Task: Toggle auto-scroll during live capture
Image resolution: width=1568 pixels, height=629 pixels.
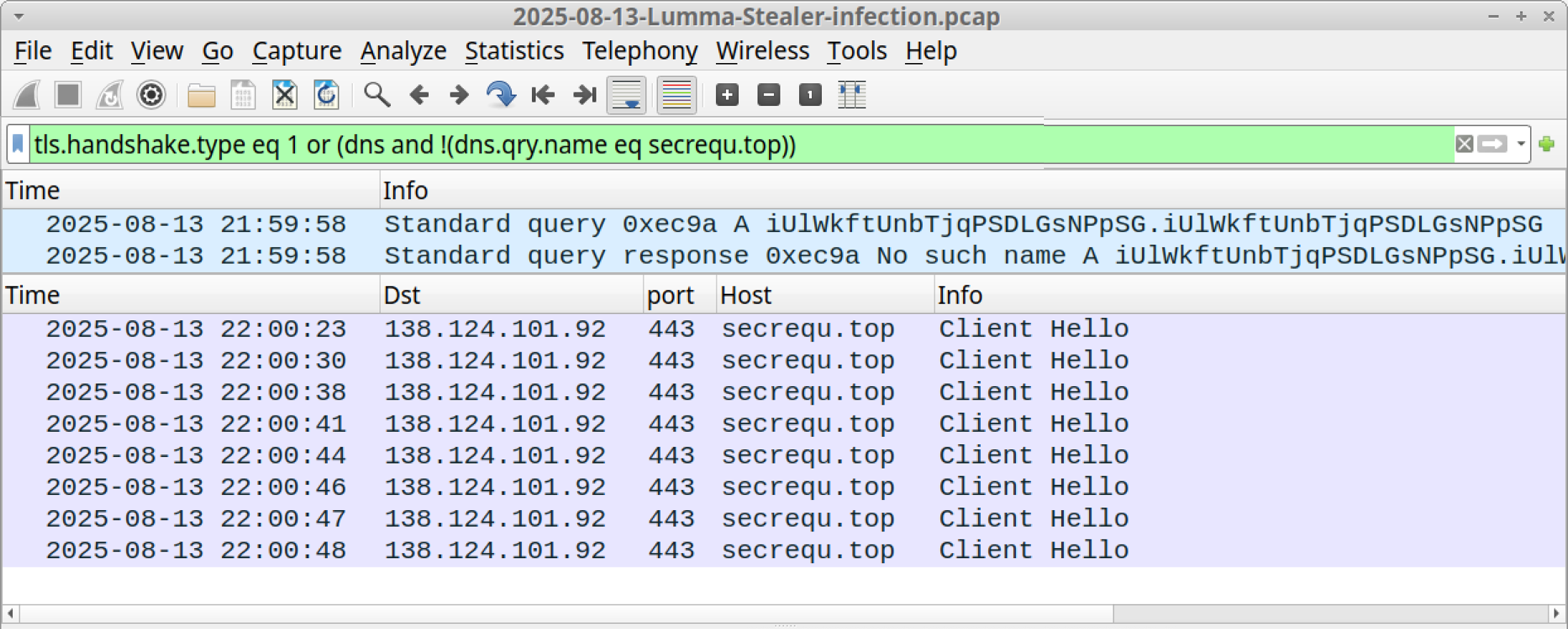Action: pyautogui.click(x=626, y=95)
